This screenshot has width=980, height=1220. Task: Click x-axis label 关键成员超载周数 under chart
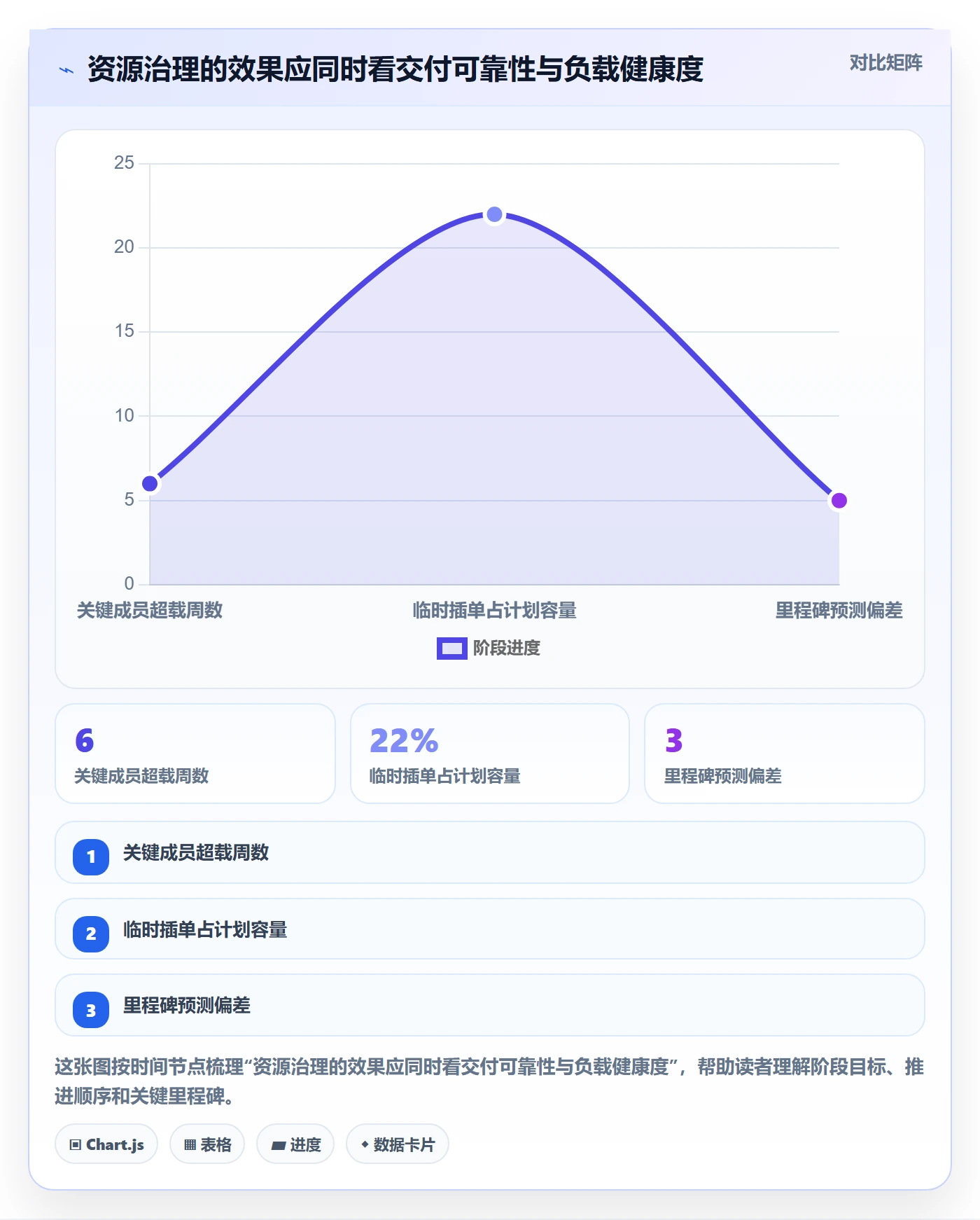tap(150, 611)
